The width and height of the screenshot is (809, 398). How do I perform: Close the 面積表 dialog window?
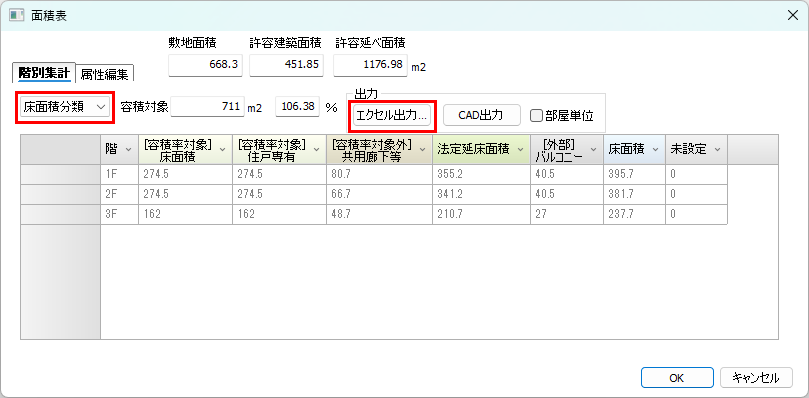click(792, 15)
